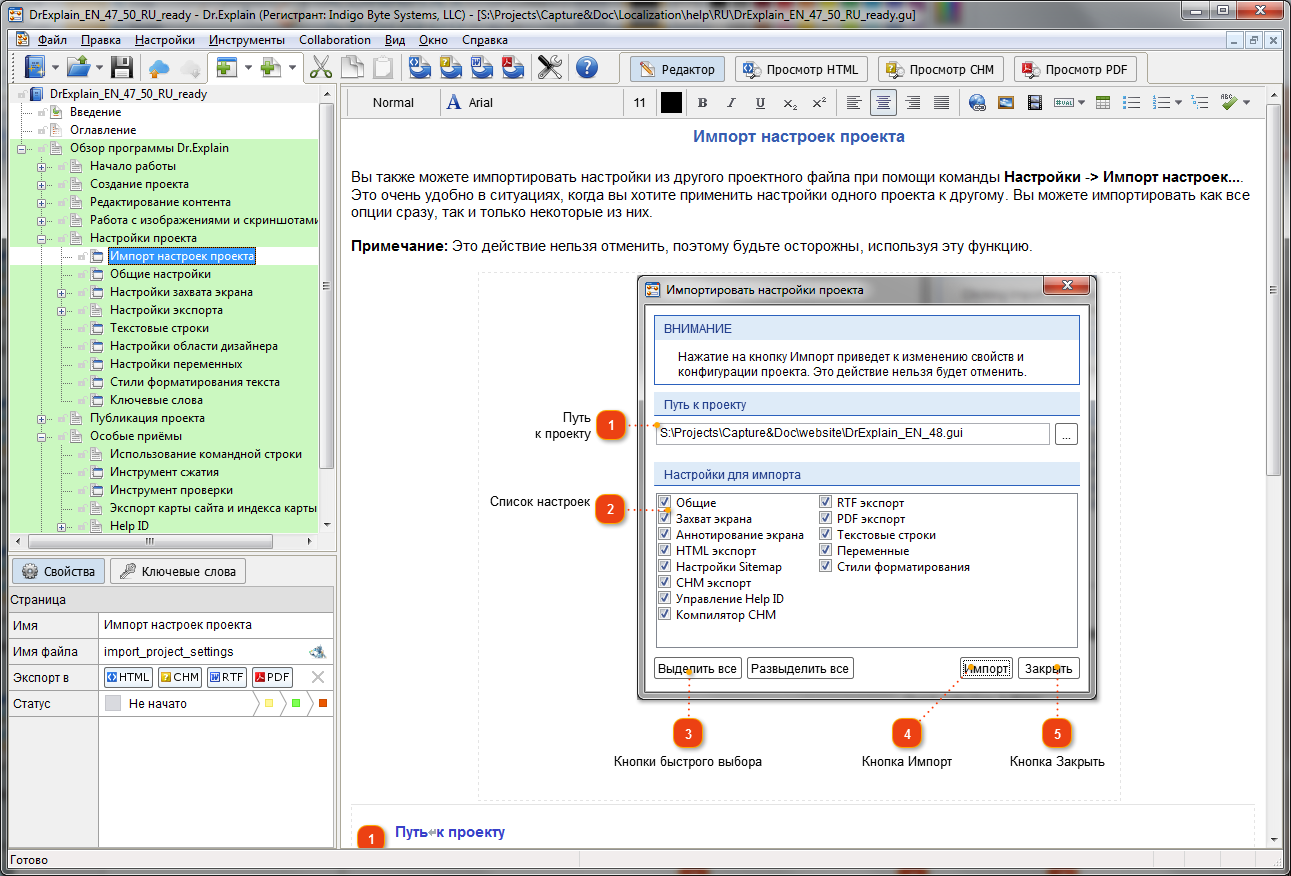This screenshot has height=876, width=1291.
Task: Click the Insert table icon
Action: (1104, 102)
